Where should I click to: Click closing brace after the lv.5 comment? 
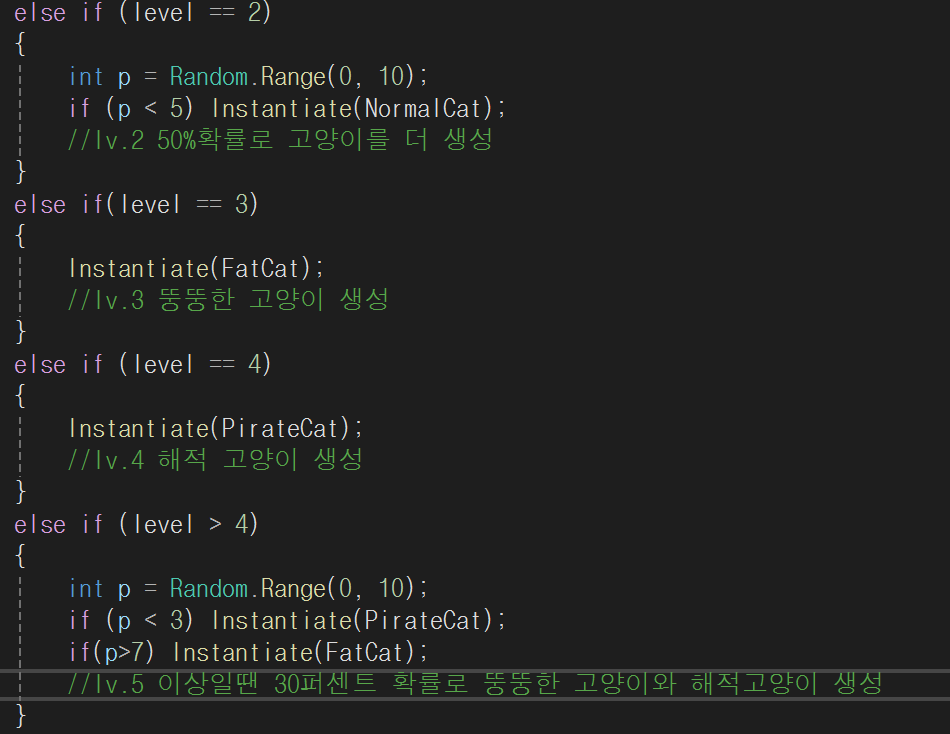point(21,716)
